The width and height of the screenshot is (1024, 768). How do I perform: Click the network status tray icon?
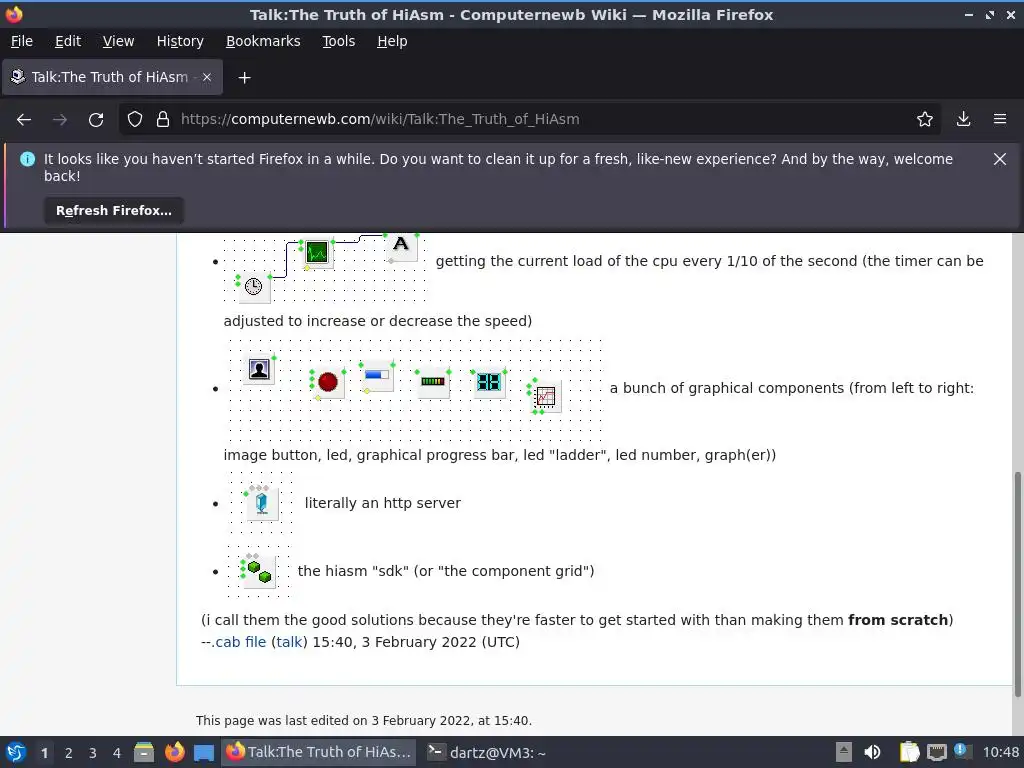(936, 752)
